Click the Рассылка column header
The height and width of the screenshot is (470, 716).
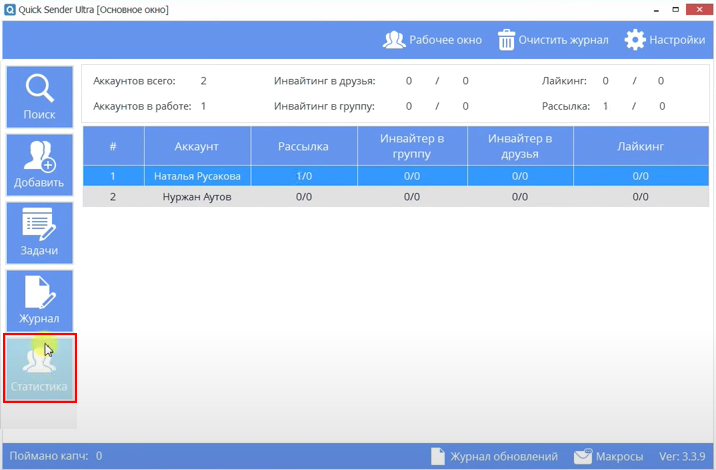pos(303,146)
